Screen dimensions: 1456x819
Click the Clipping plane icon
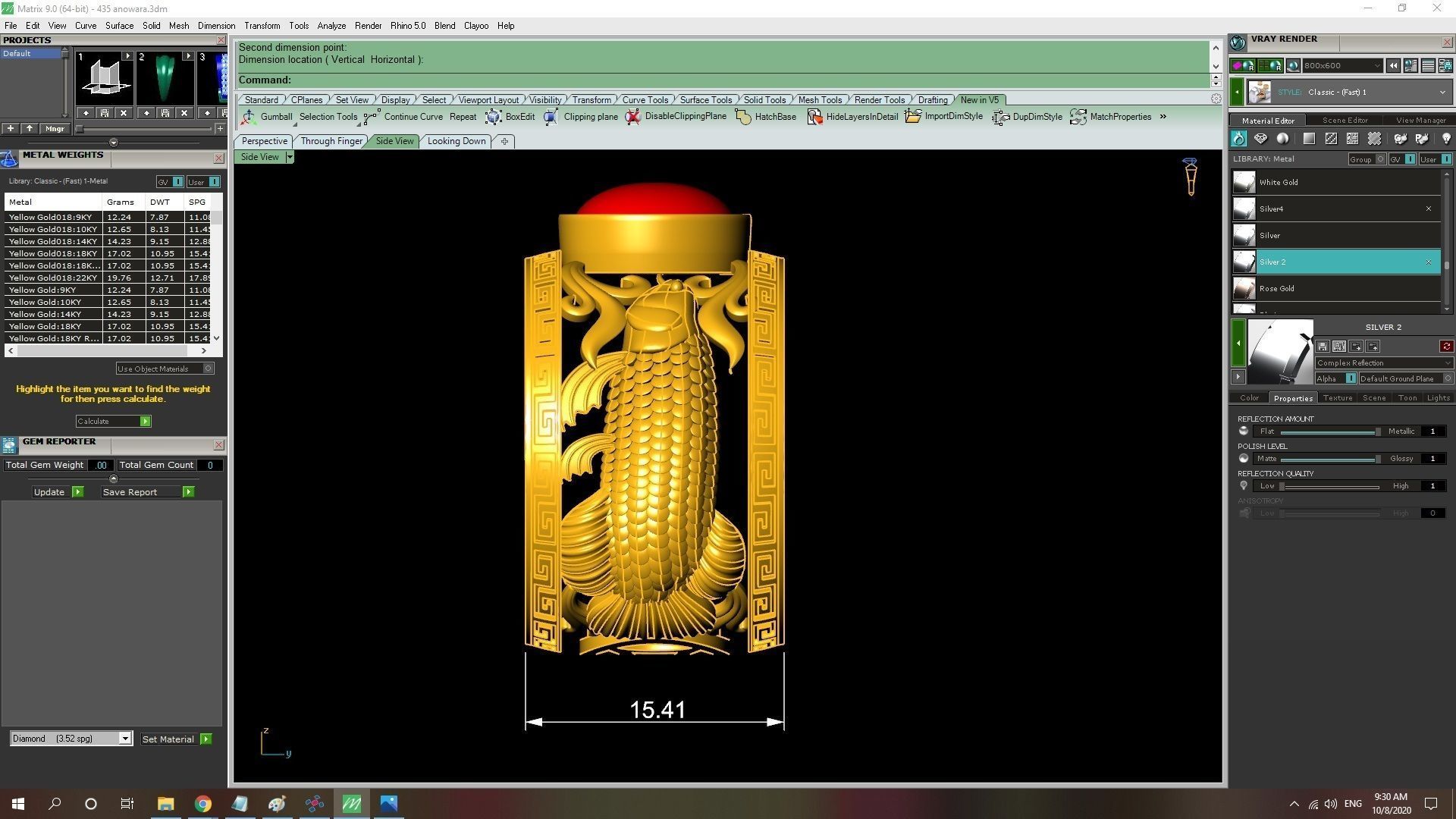551,117
